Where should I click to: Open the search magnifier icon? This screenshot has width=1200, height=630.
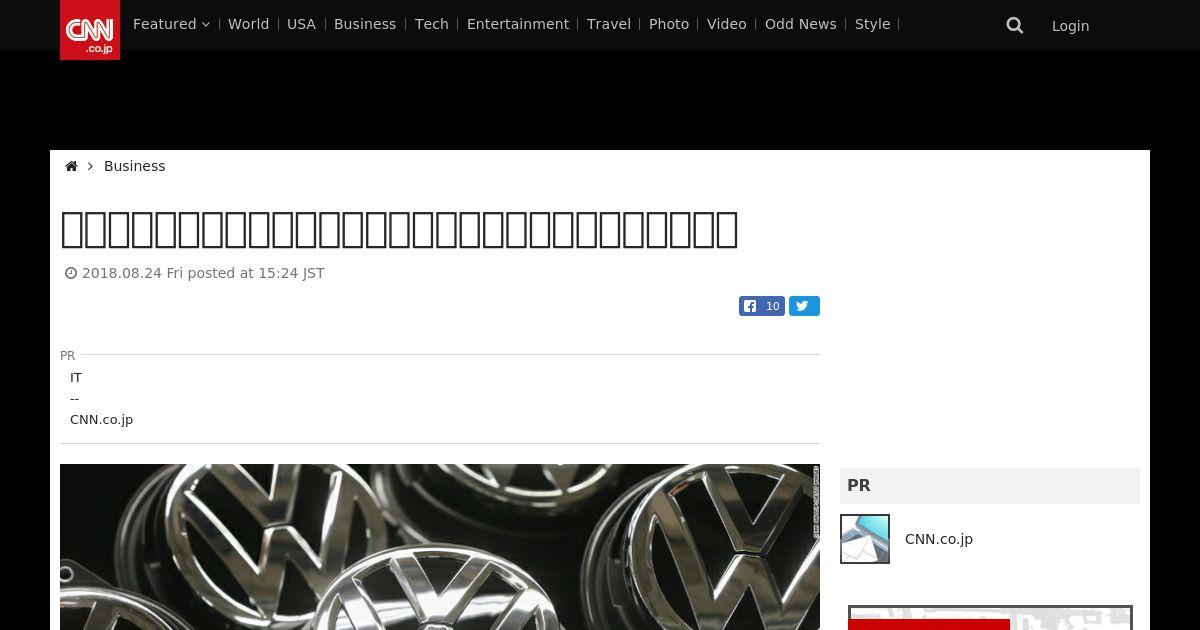click(1015, 25)
